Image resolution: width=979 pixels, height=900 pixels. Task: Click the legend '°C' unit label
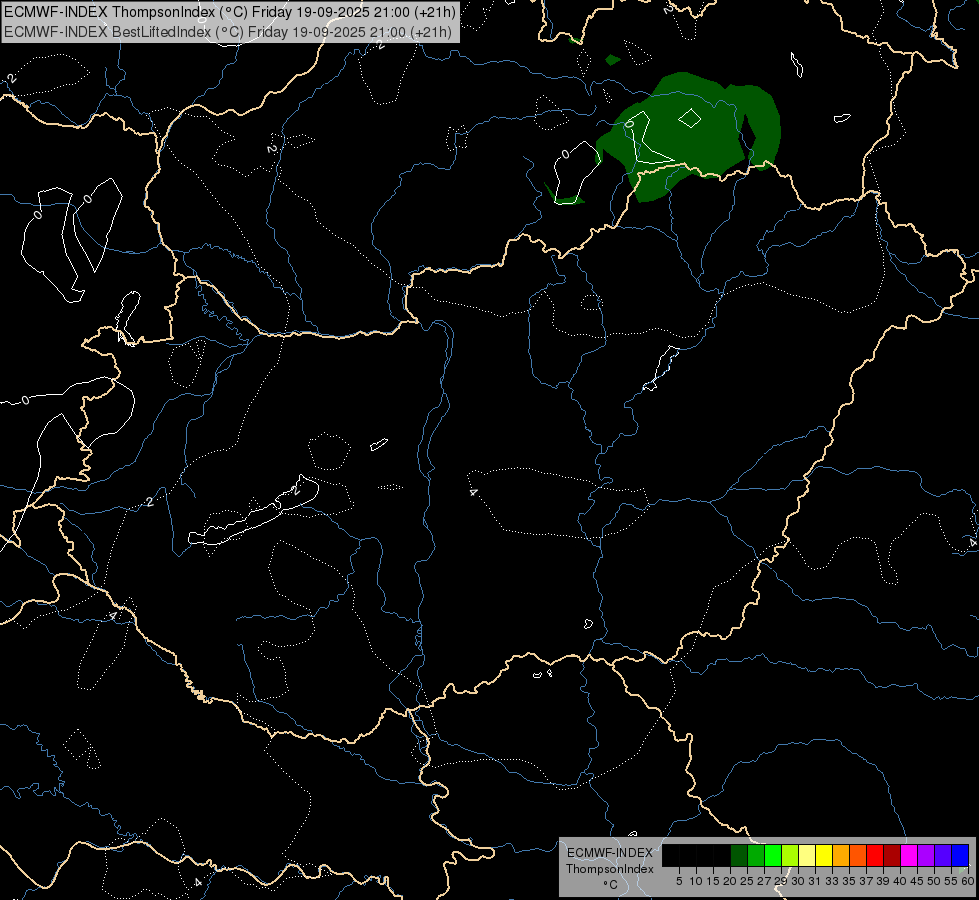(x=611, y=885)
